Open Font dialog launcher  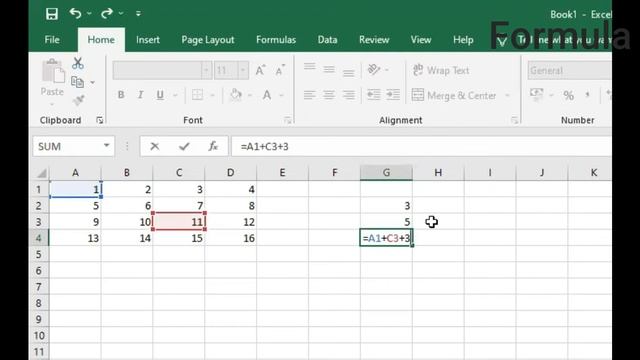(288, 120)
